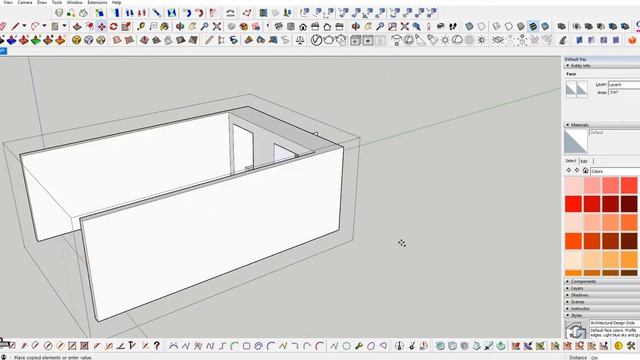This screenshot has width=640, height=360.
Task: Click the Default material preview thumbnail
Action: pos(576,141)
